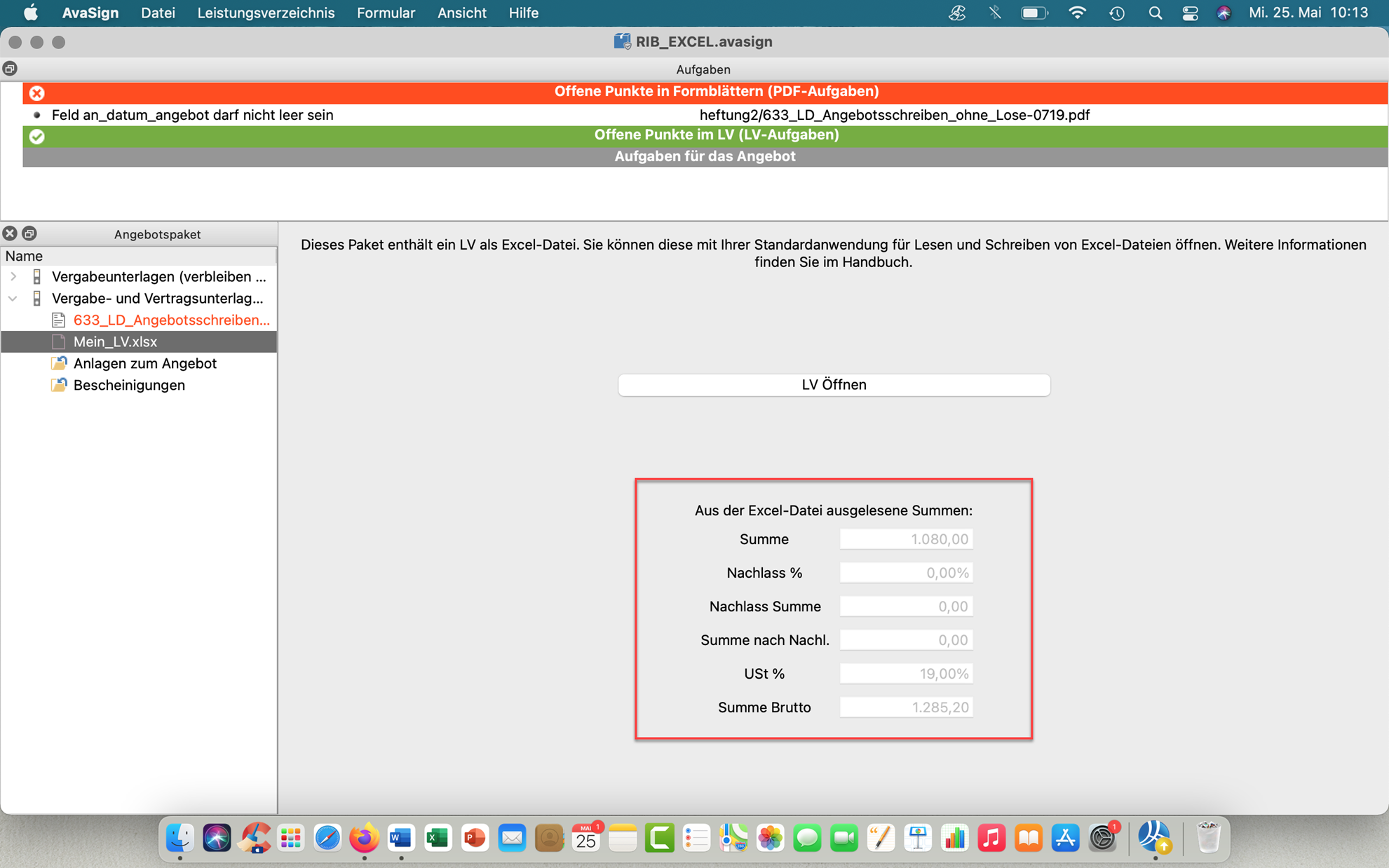1389x868 pixels.
Task: Open Camtasia from the dock
Action: (x=659, y=838)
